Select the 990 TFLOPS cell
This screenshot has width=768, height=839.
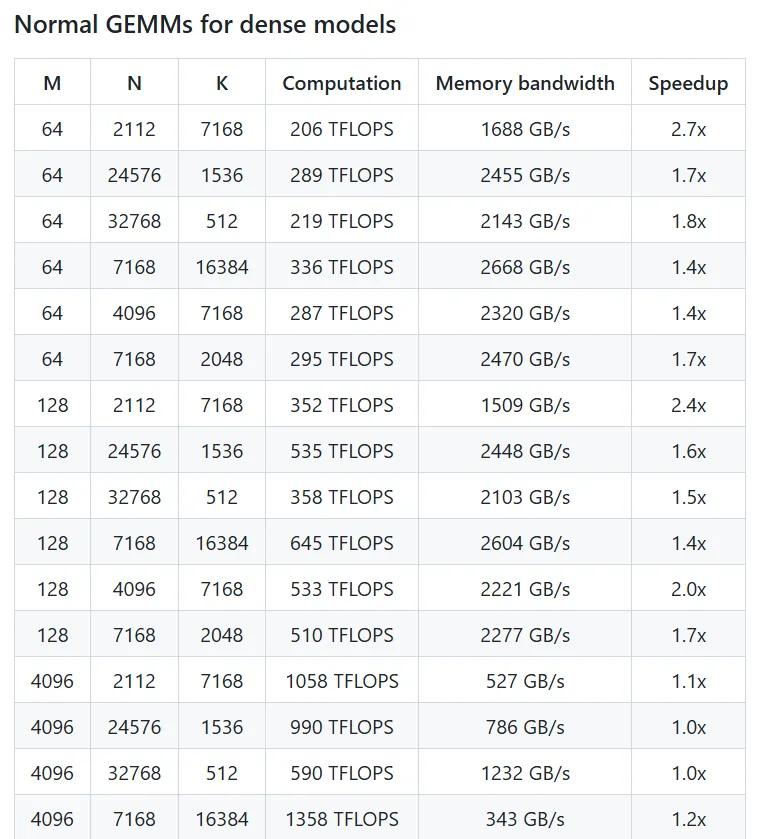pyautogui.click(x=341, y=727)
